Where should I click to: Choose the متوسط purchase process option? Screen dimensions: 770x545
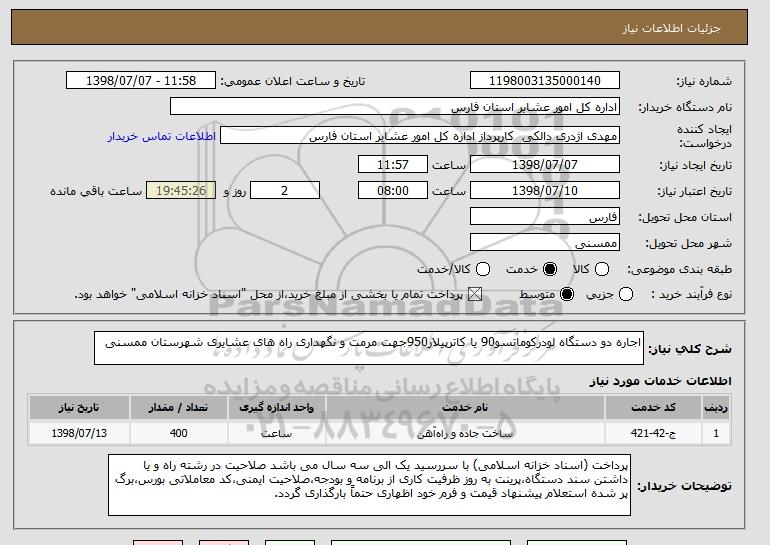click(x=567, y=294)
